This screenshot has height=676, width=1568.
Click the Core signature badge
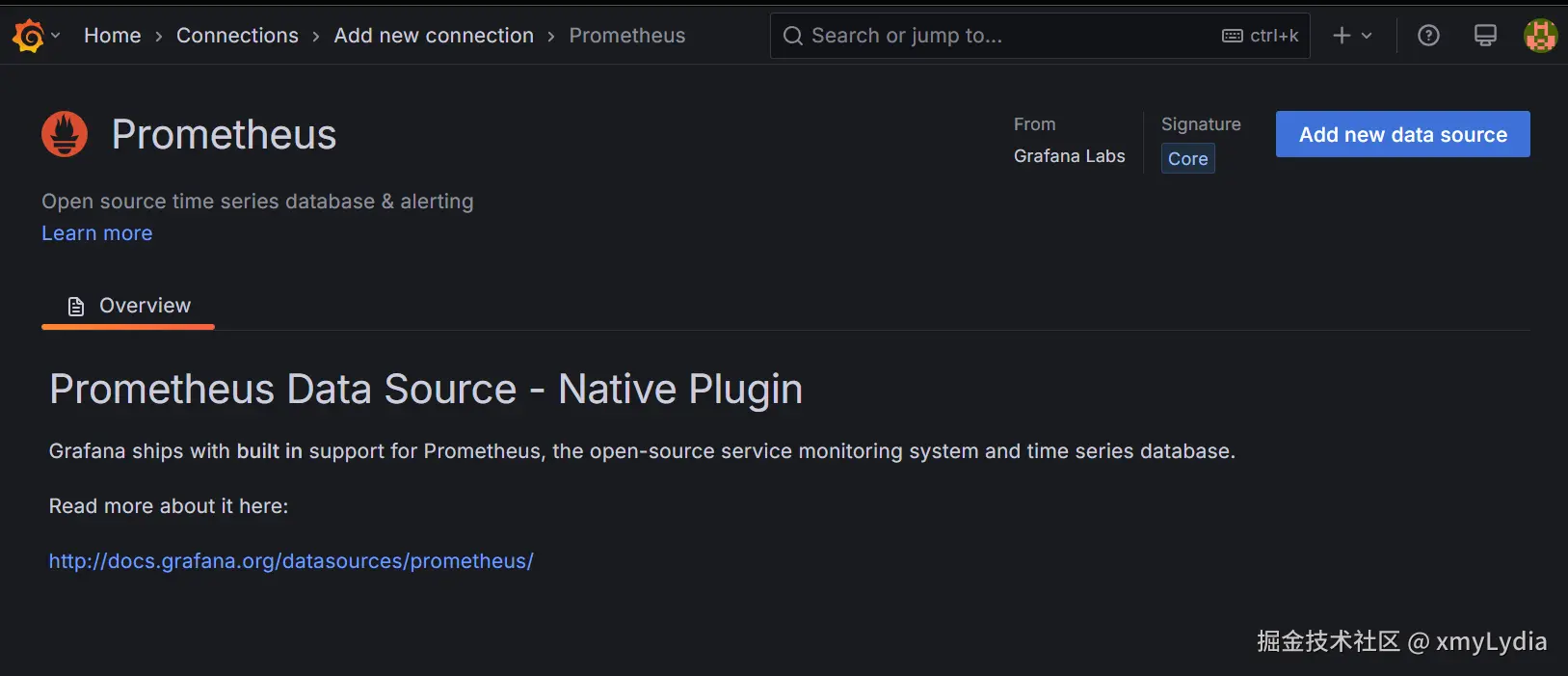(x=1187, y=159)
